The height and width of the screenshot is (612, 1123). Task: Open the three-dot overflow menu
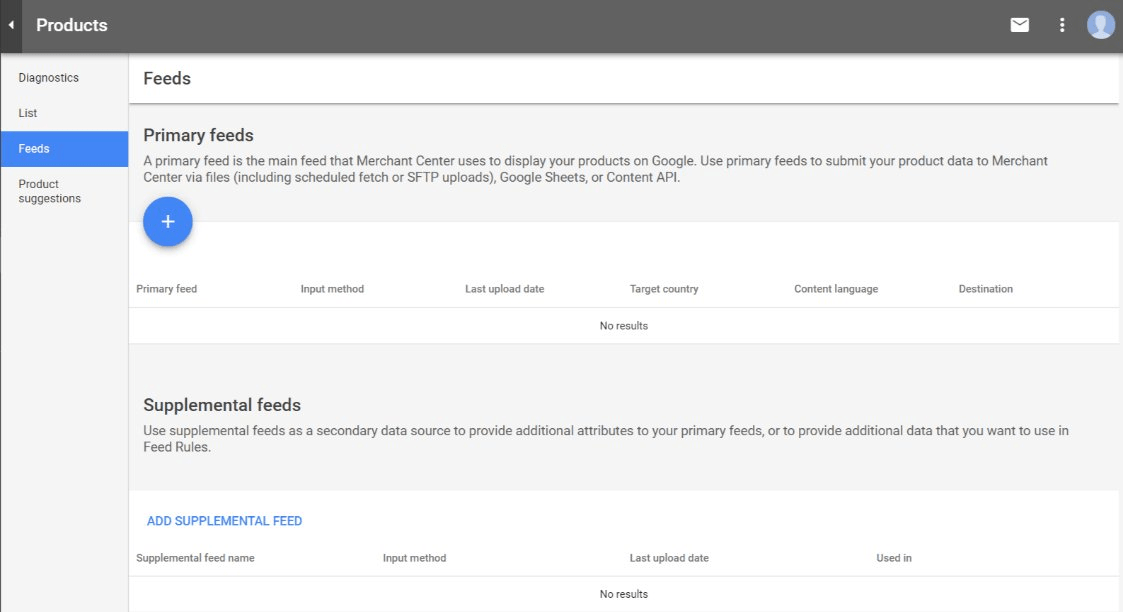pos(1062,24)
